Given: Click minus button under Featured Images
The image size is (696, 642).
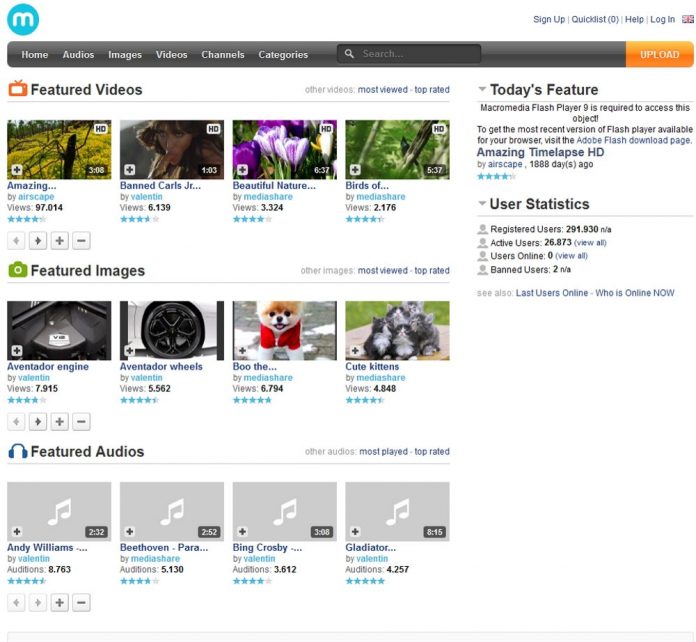Looking at the screenshot, I should pos(82,422).
